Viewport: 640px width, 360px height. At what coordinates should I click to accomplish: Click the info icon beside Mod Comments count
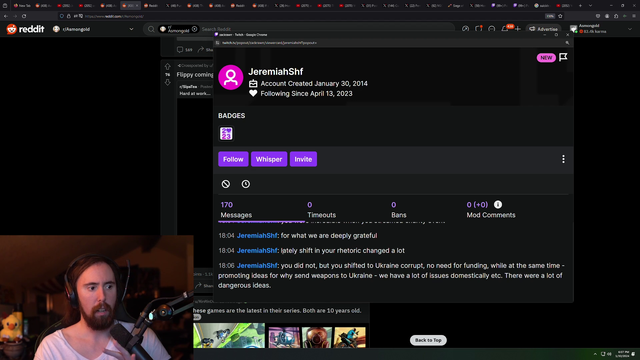498,204
